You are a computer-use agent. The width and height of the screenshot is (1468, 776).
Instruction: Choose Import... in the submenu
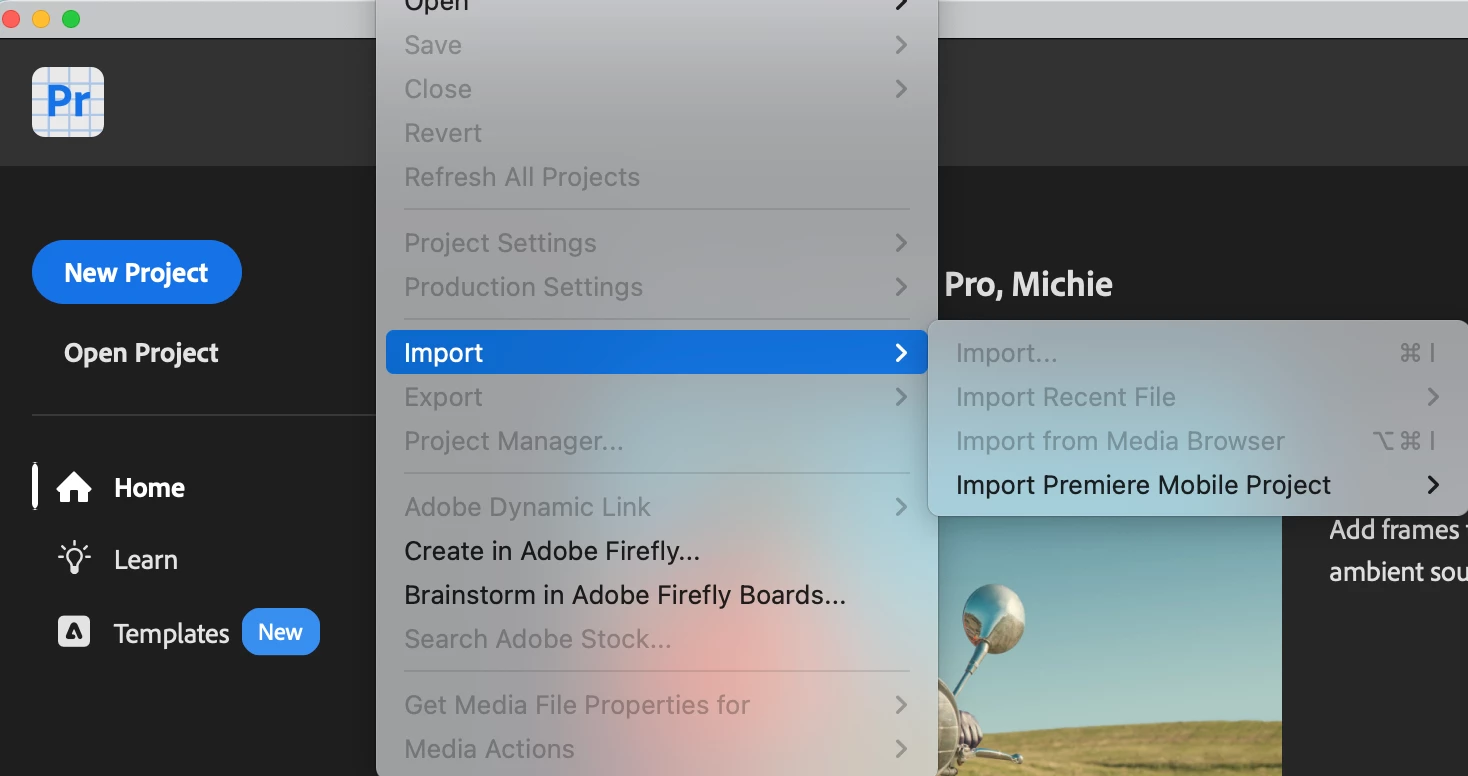pos(1197,353)
